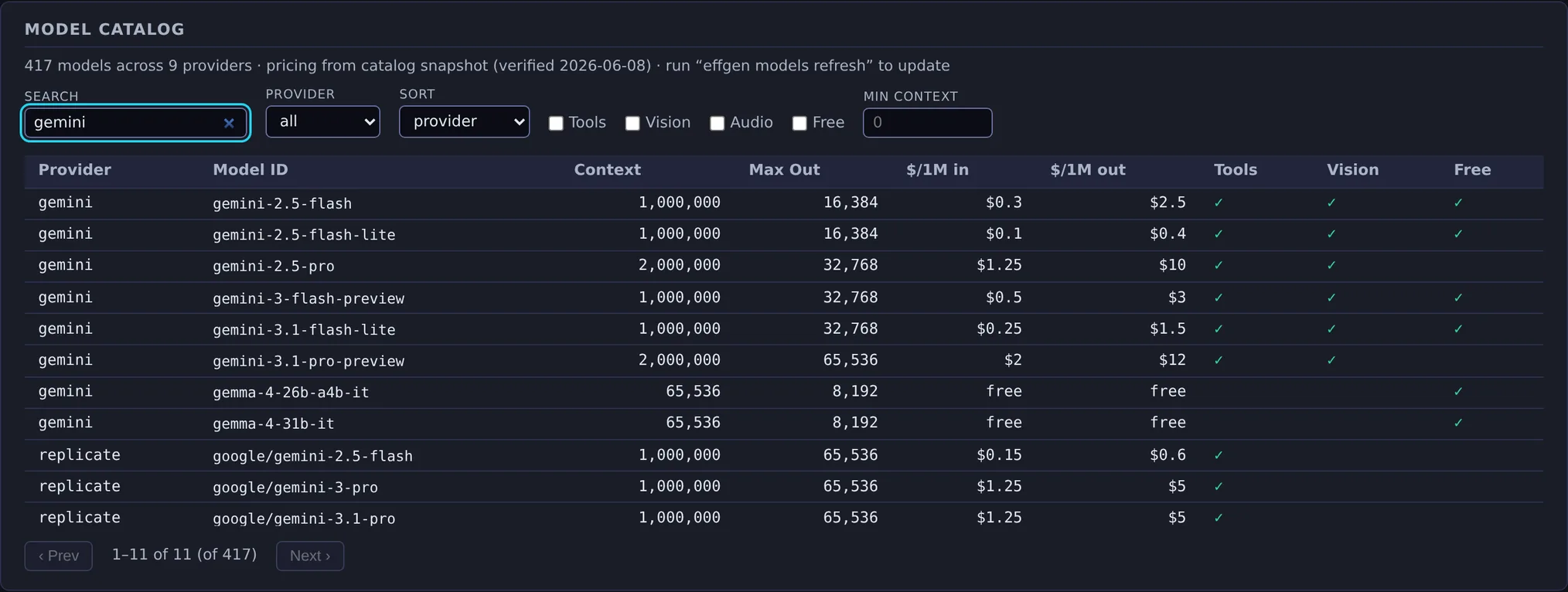Click the 2,000,000 context value for gemini-2.5-pro
This screenshot has width=1568, height=592.
tap(680, 265)
